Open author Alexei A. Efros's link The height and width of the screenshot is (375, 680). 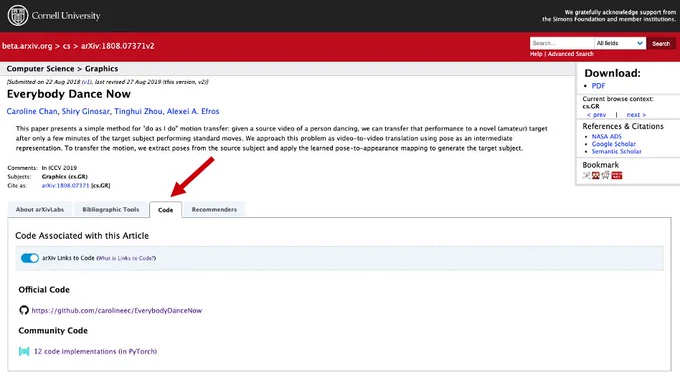point(193,111)
